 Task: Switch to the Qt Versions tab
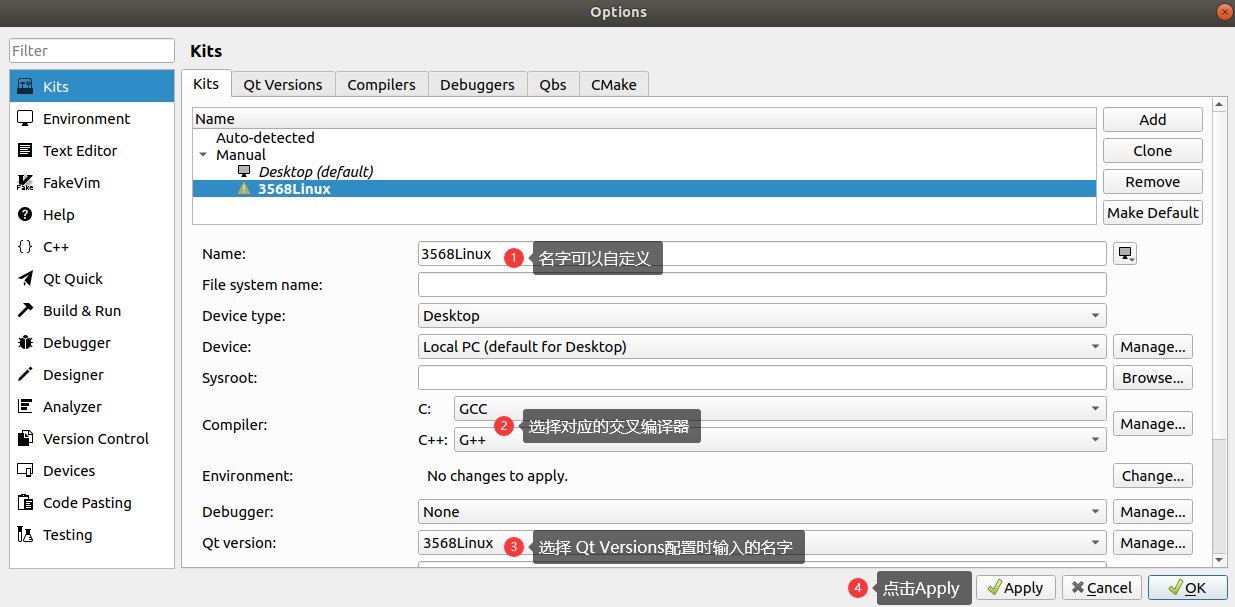pos(283,85)
